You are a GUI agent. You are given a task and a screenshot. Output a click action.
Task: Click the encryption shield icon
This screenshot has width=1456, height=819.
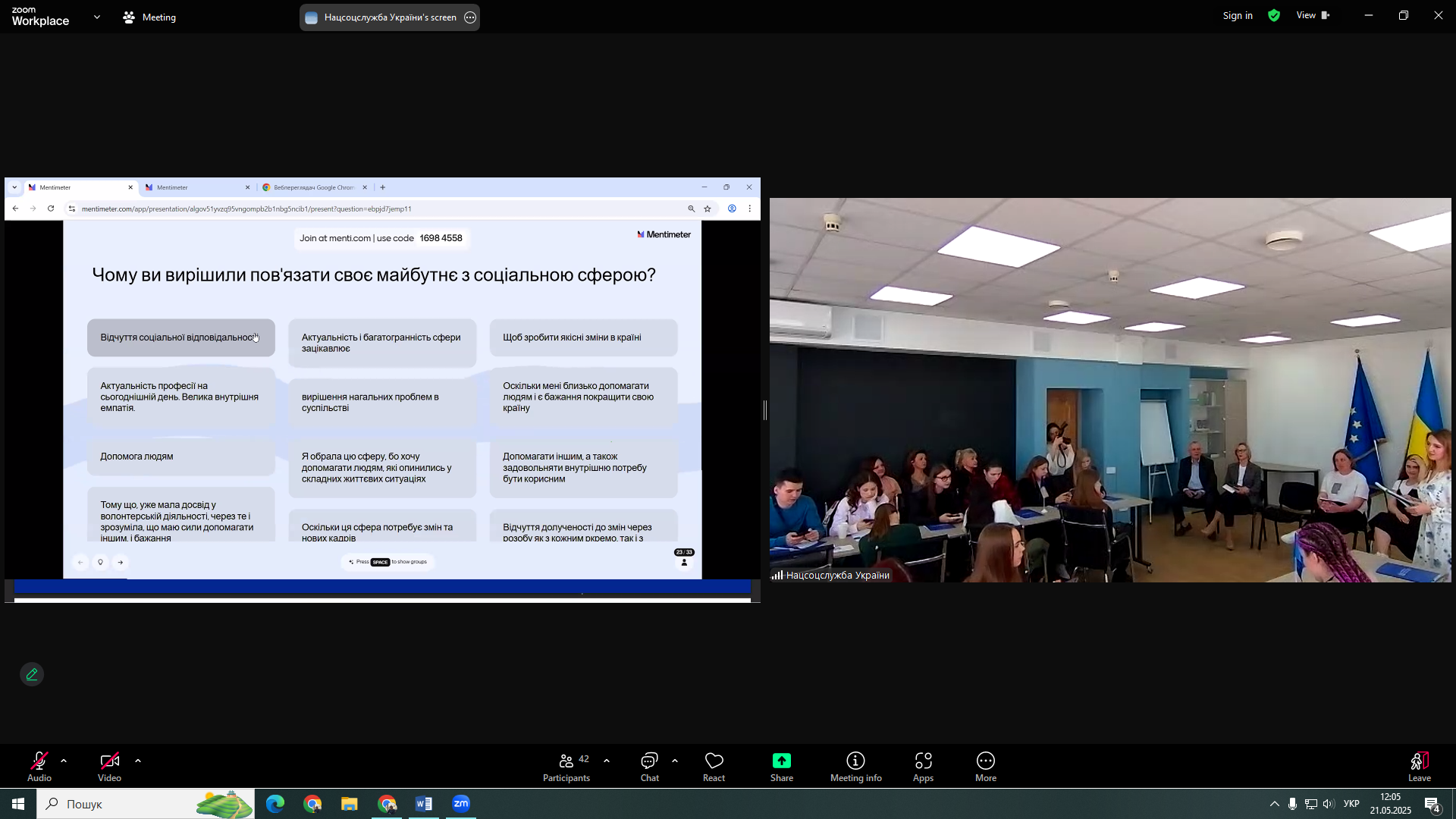click(x=1274, y=16)
